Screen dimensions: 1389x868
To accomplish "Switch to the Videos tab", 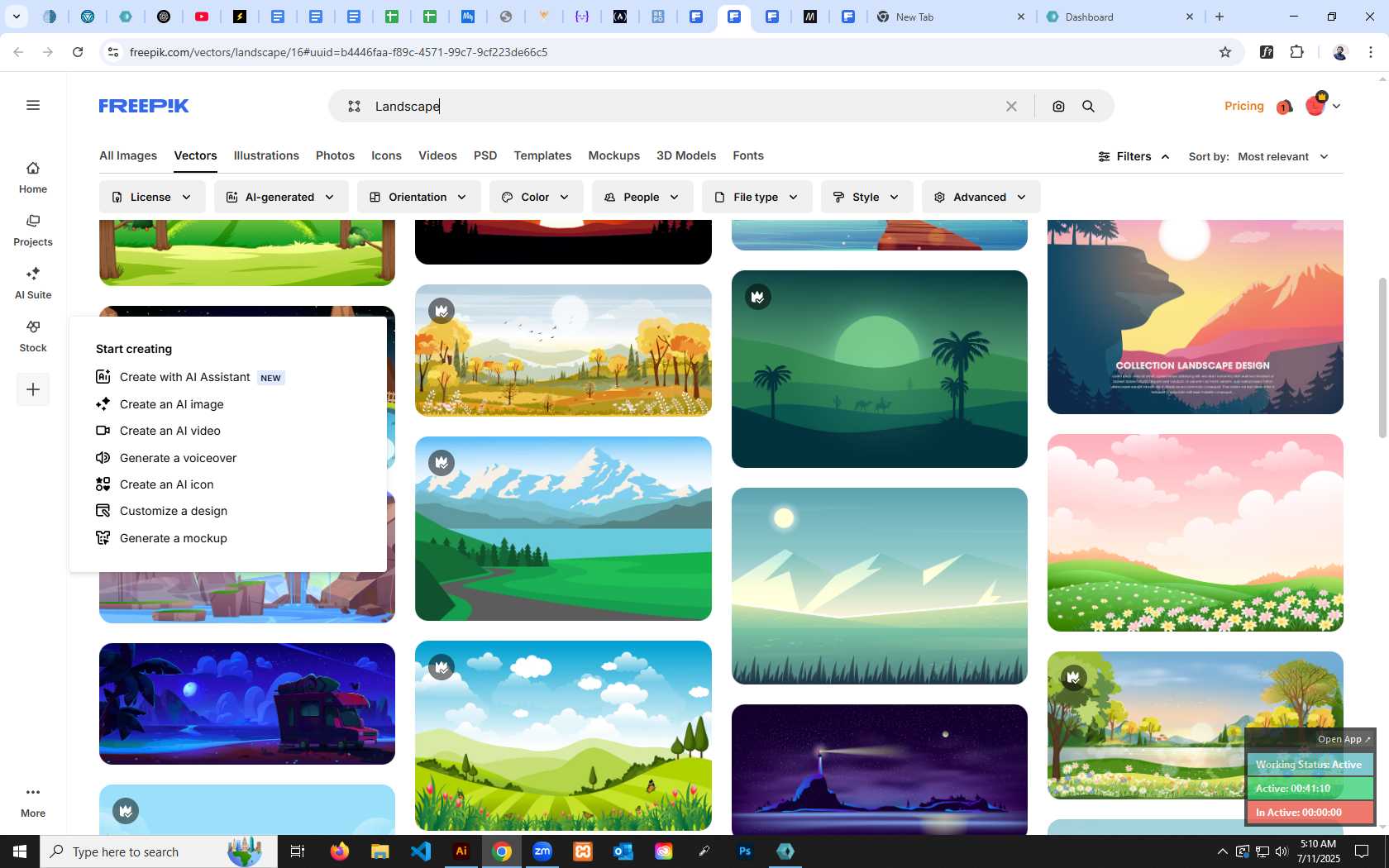I will coord(437,155).
